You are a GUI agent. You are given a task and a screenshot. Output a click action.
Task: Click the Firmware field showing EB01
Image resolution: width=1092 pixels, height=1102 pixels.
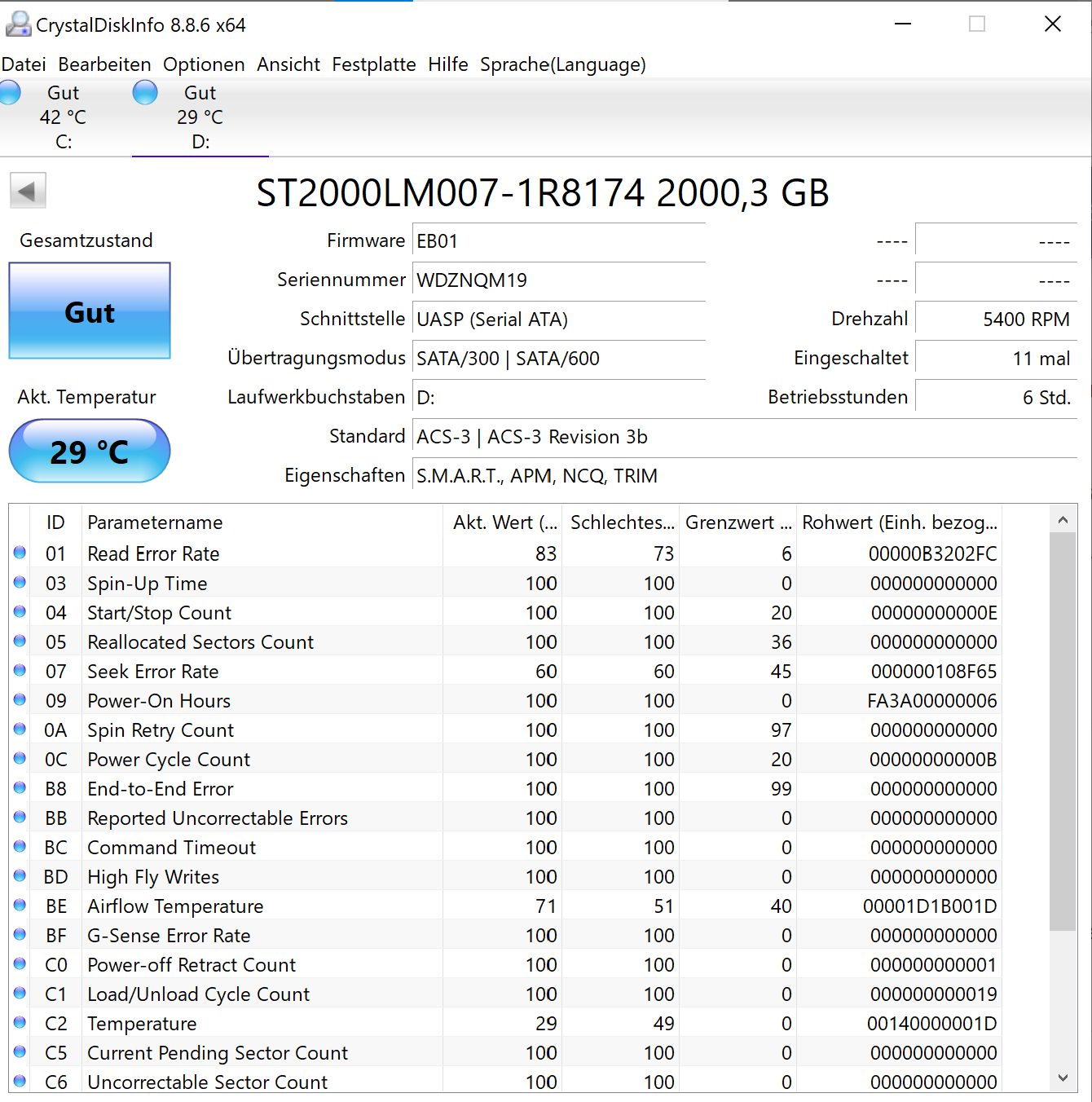(559, 241)
